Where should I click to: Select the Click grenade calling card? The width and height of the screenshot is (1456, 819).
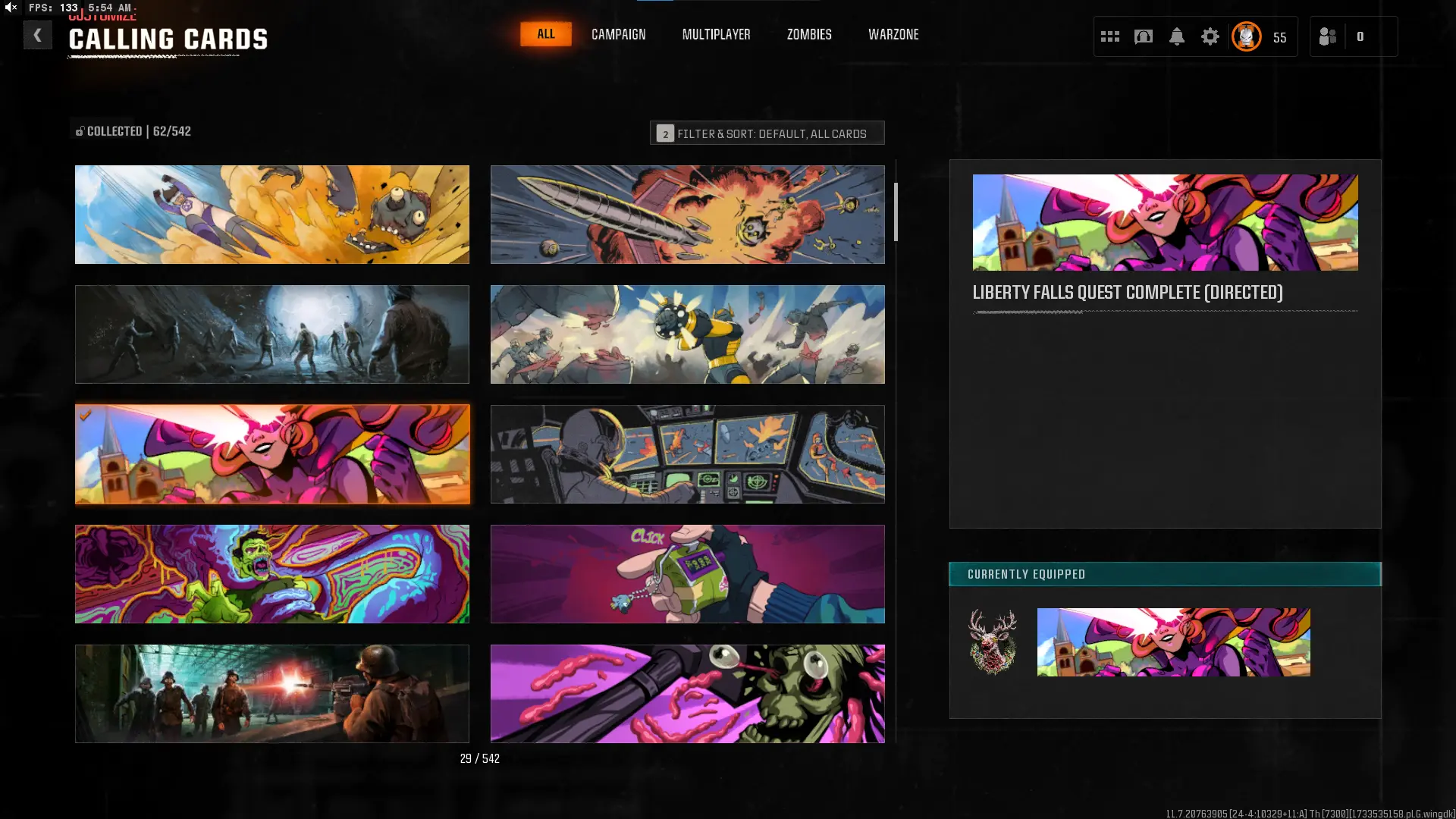click(x=687, y=574)
